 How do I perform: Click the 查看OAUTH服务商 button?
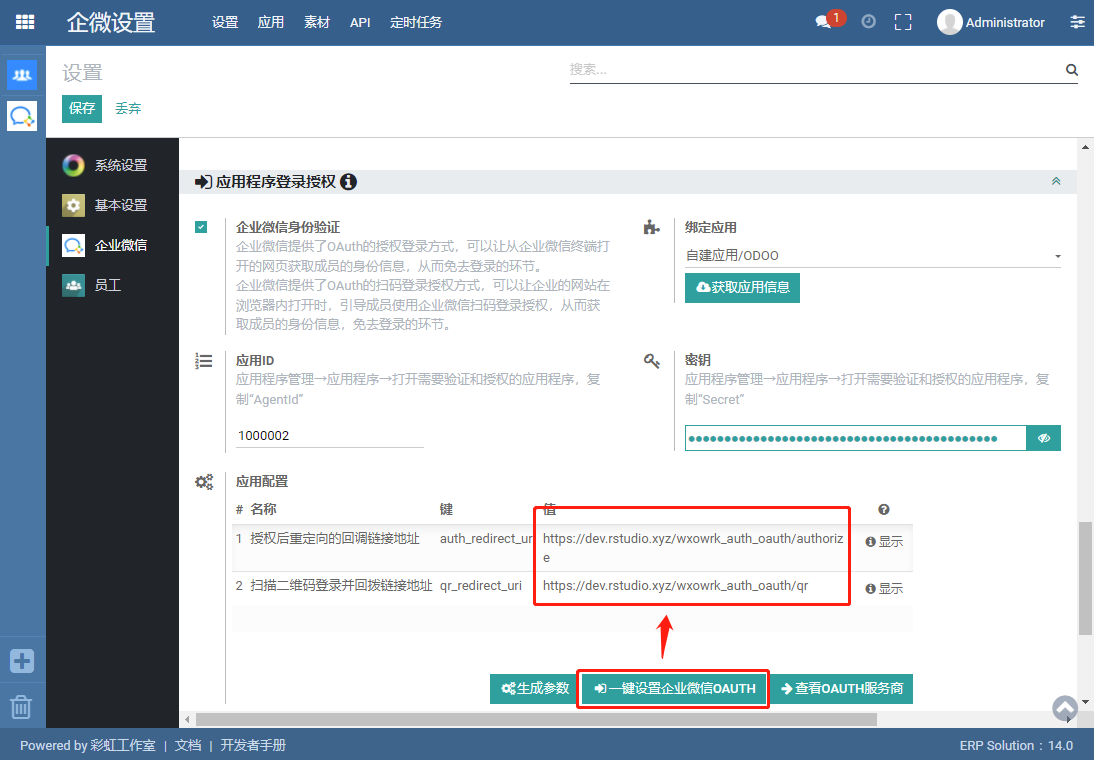tap(841, 689)
